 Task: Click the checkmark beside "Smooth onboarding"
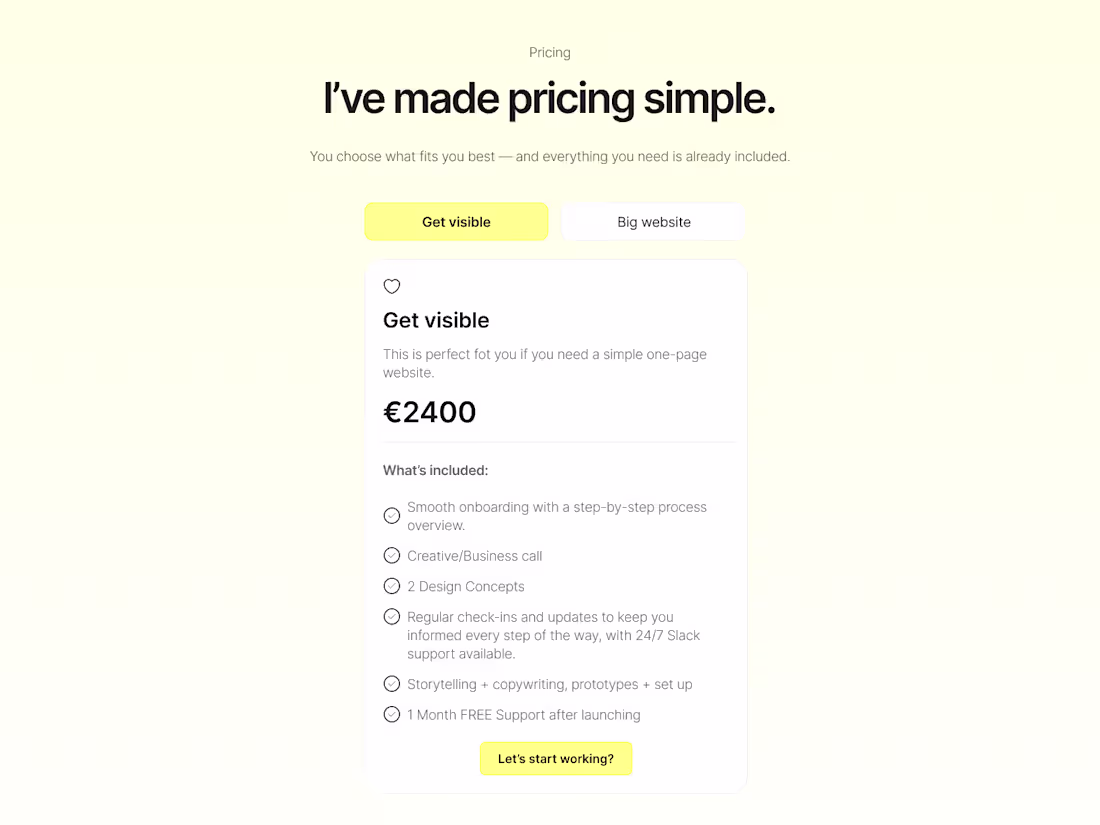tap(391, 515)
